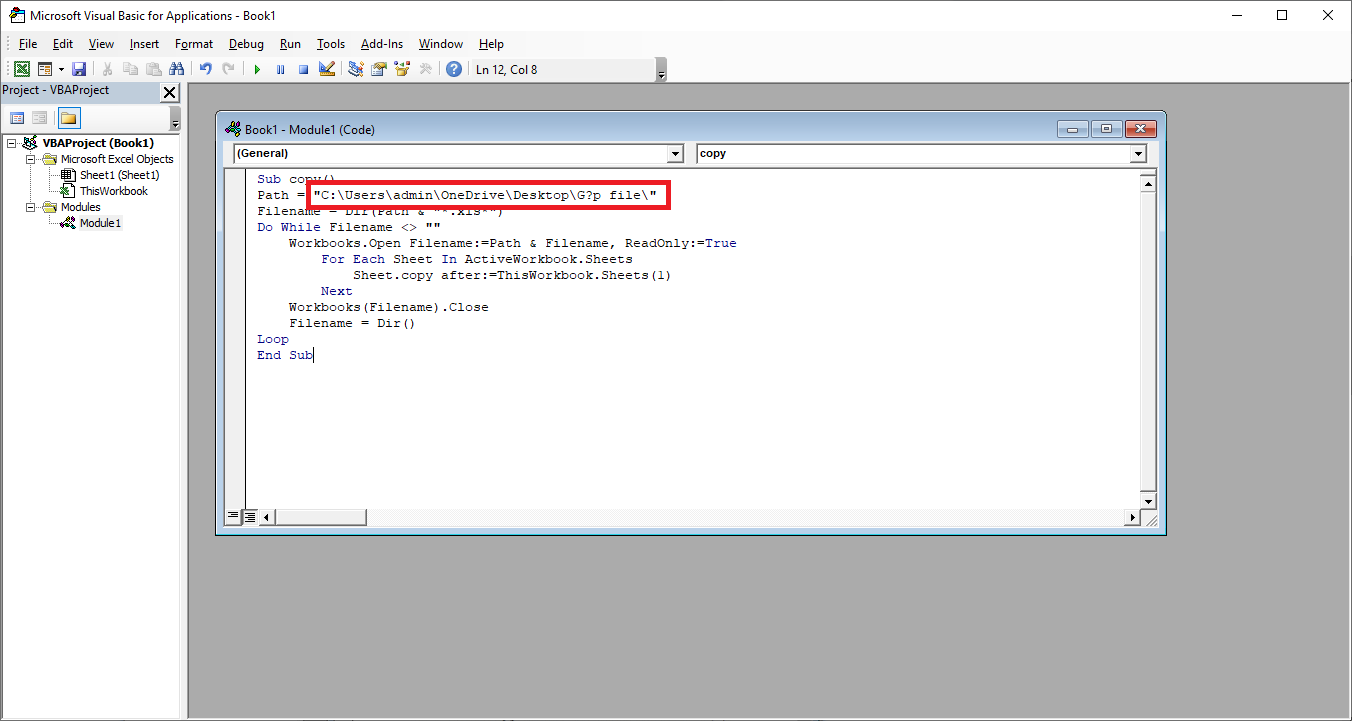Screen dimensions: 1352x721
Task: Select ThisWorkbook in the project tree
Action: (113, 191)
